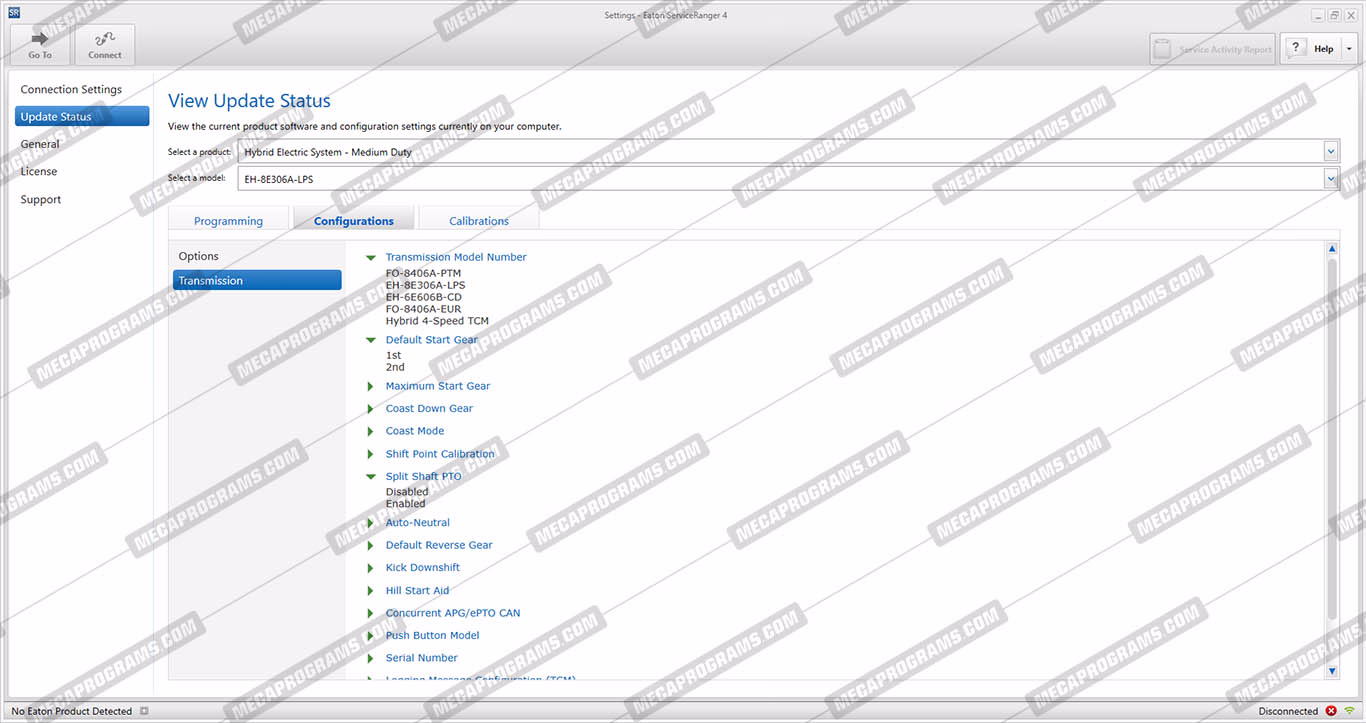This screenshot has height=723, width=1366.
Task: Collapse the Default Start Gear section
Action: (371, 340)
